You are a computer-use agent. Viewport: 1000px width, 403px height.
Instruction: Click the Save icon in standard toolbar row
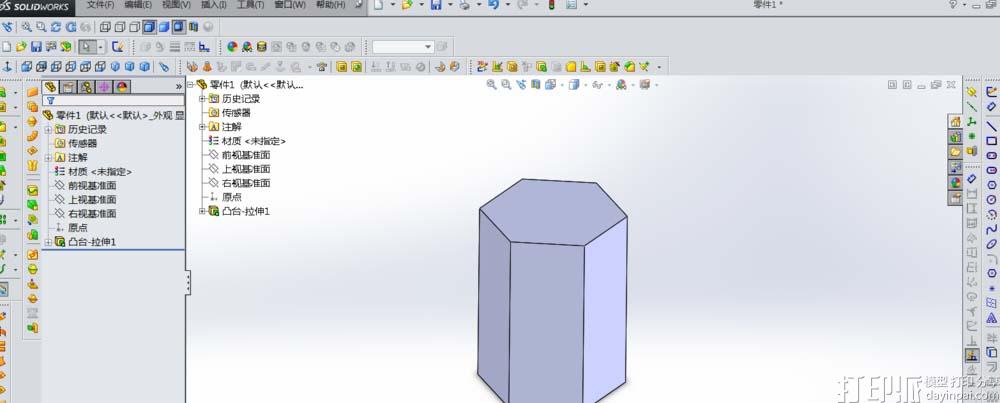coord(36,47)
